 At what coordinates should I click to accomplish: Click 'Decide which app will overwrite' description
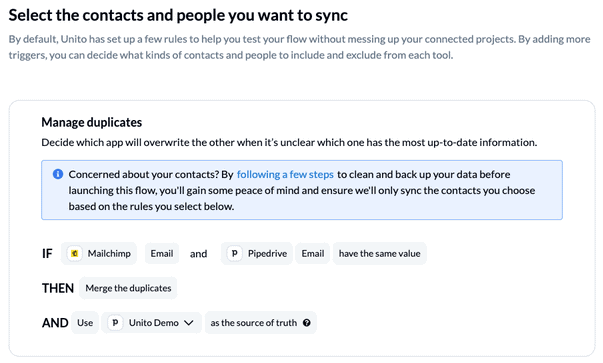pyautogui.click(x=289, y=143)
